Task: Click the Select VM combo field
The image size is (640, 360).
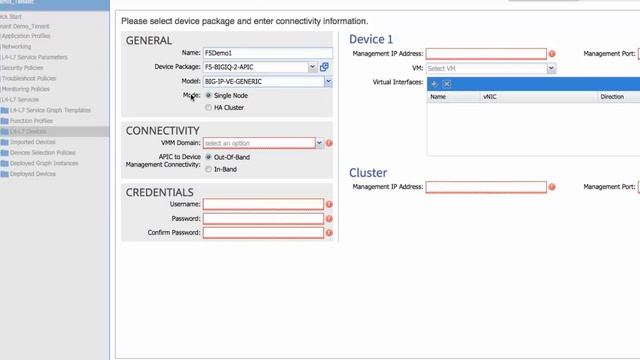Action: click(487, 69)
